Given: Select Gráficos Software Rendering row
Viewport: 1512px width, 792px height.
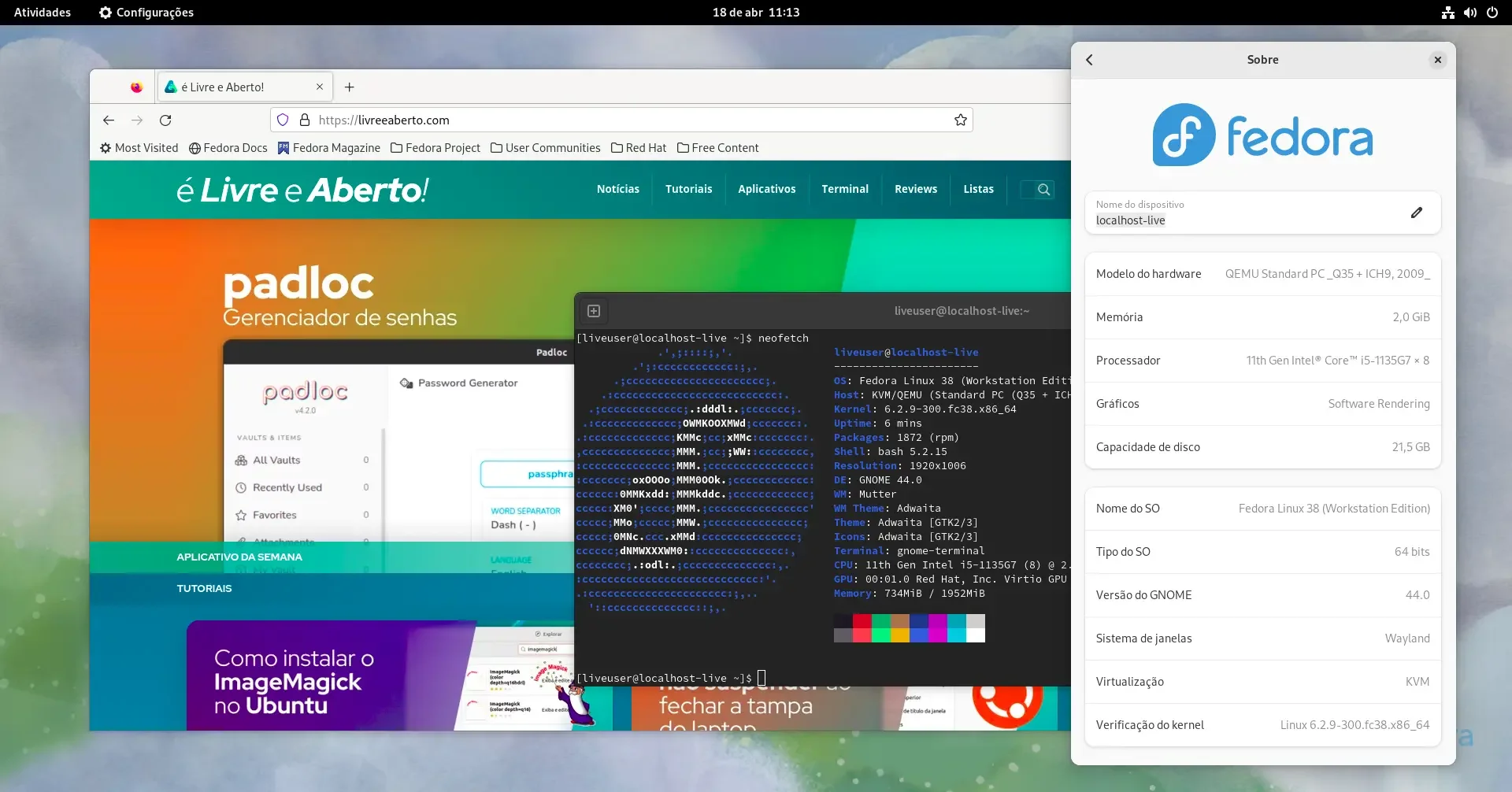Looking at the screenshot, I should coord(1262,404).
